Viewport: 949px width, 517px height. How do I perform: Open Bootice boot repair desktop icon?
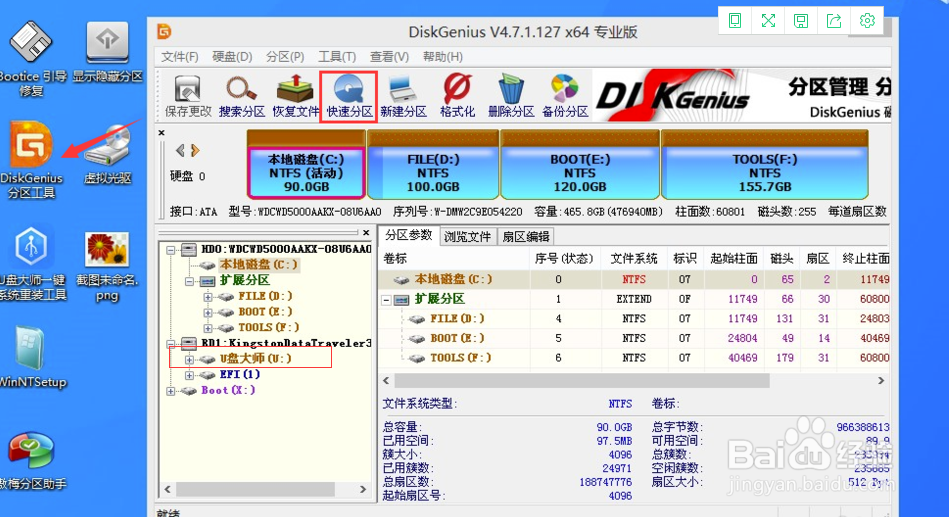(31, 59)
